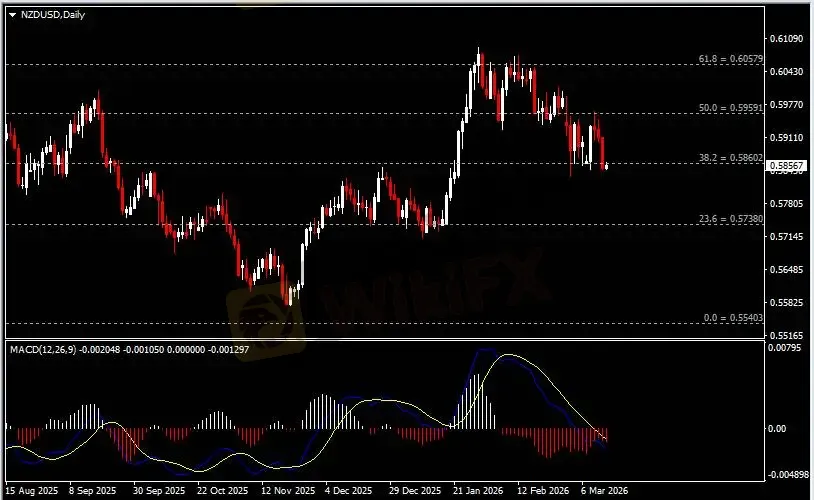This screenshot has width=814, height=500.
Task: Click the MACD(12,26,9) indicator label
Action: (x=43, y=348)
